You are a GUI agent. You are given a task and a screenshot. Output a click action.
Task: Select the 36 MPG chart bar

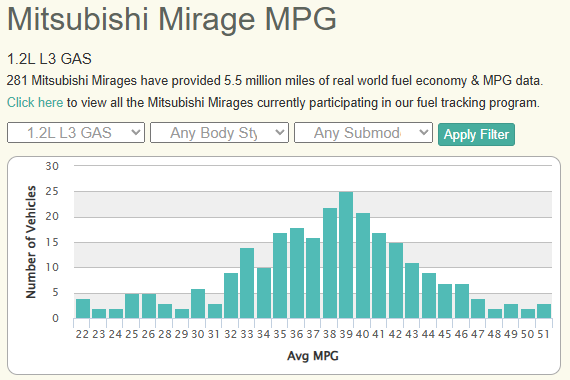coord(297,273)
